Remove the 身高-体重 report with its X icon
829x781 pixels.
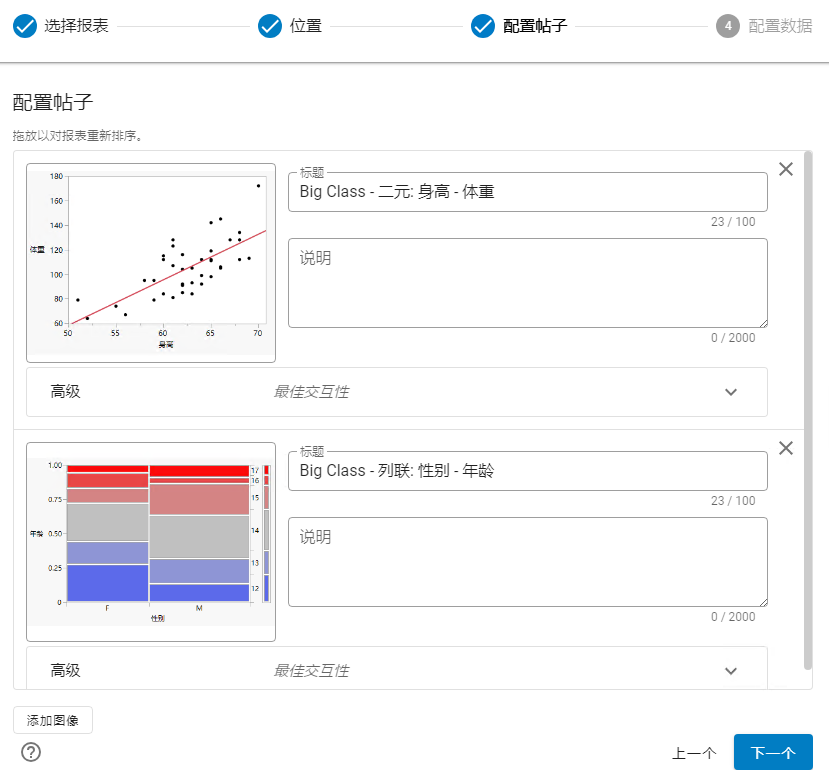click(x=785, y=169)
